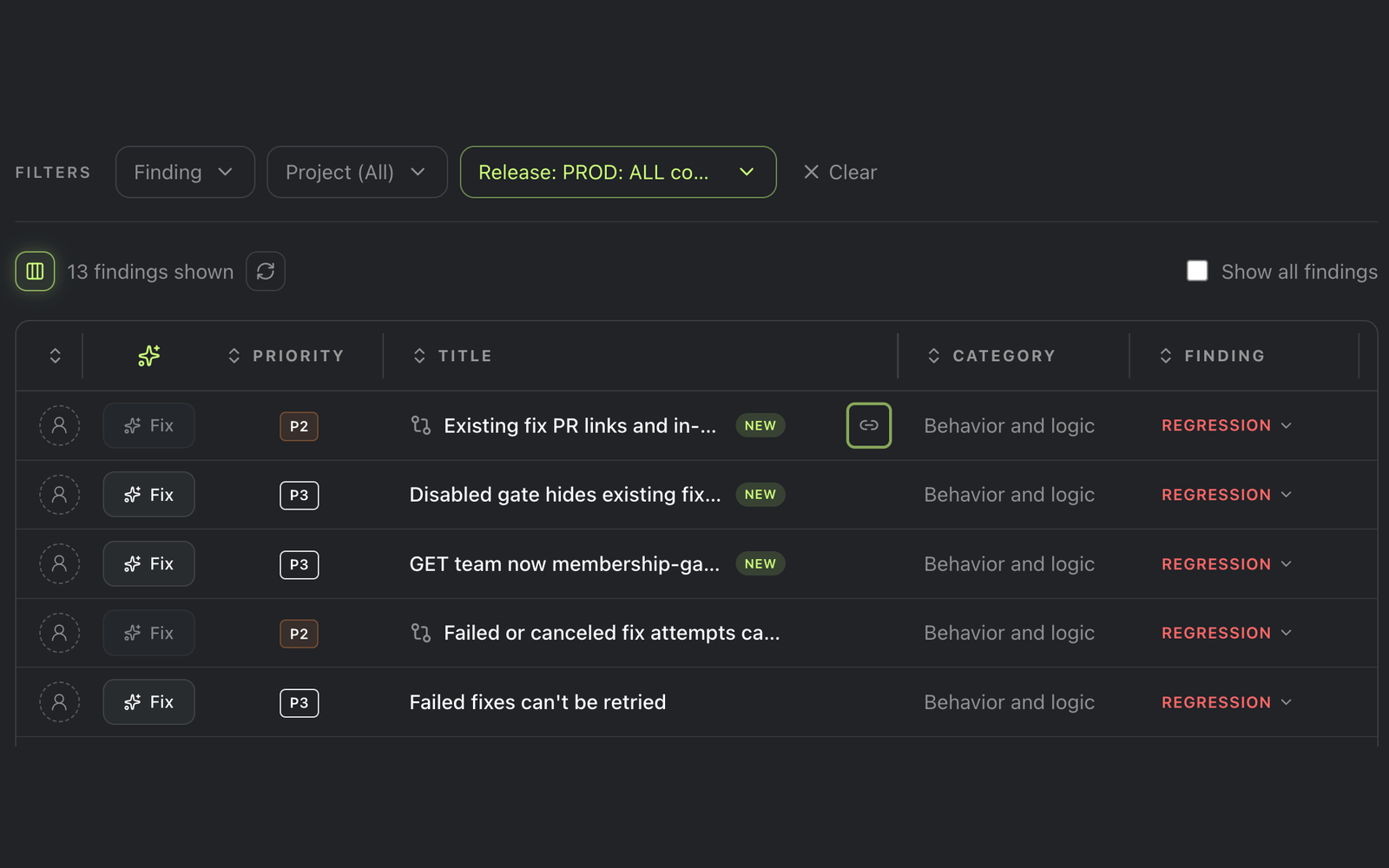Open finding 'Failed or canceled fix attempts ca...'
Image resolution: width=1389 pixels, height=868 pixels.
[612, 633]
